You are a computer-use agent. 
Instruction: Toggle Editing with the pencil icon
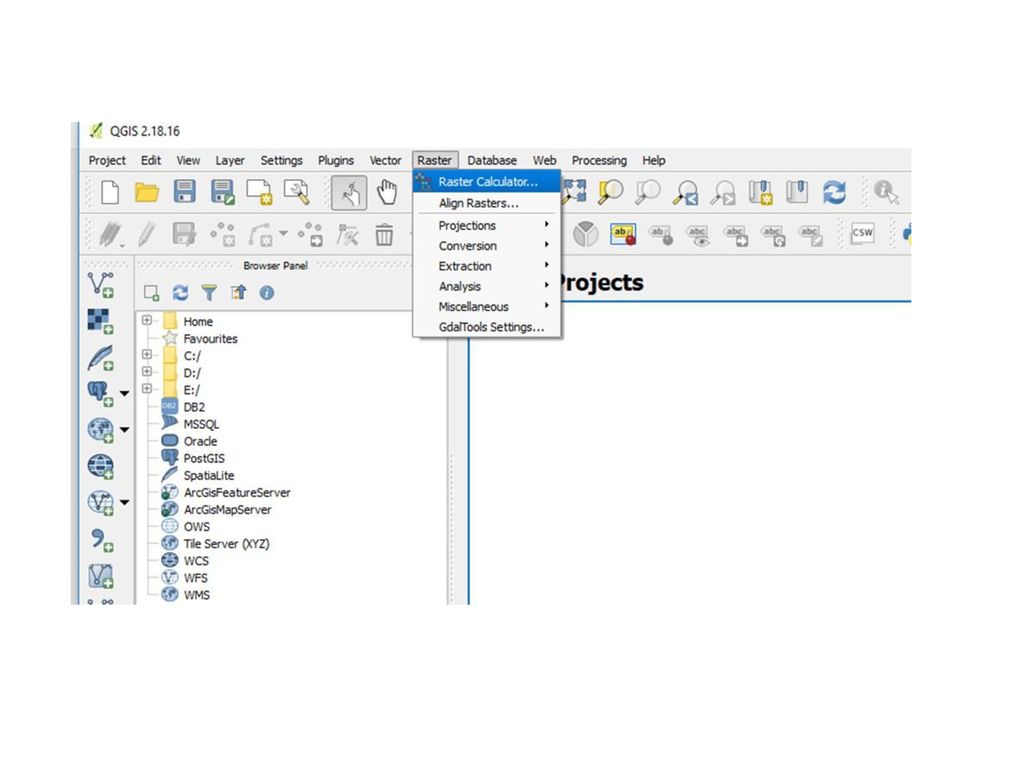coord(147,234)
